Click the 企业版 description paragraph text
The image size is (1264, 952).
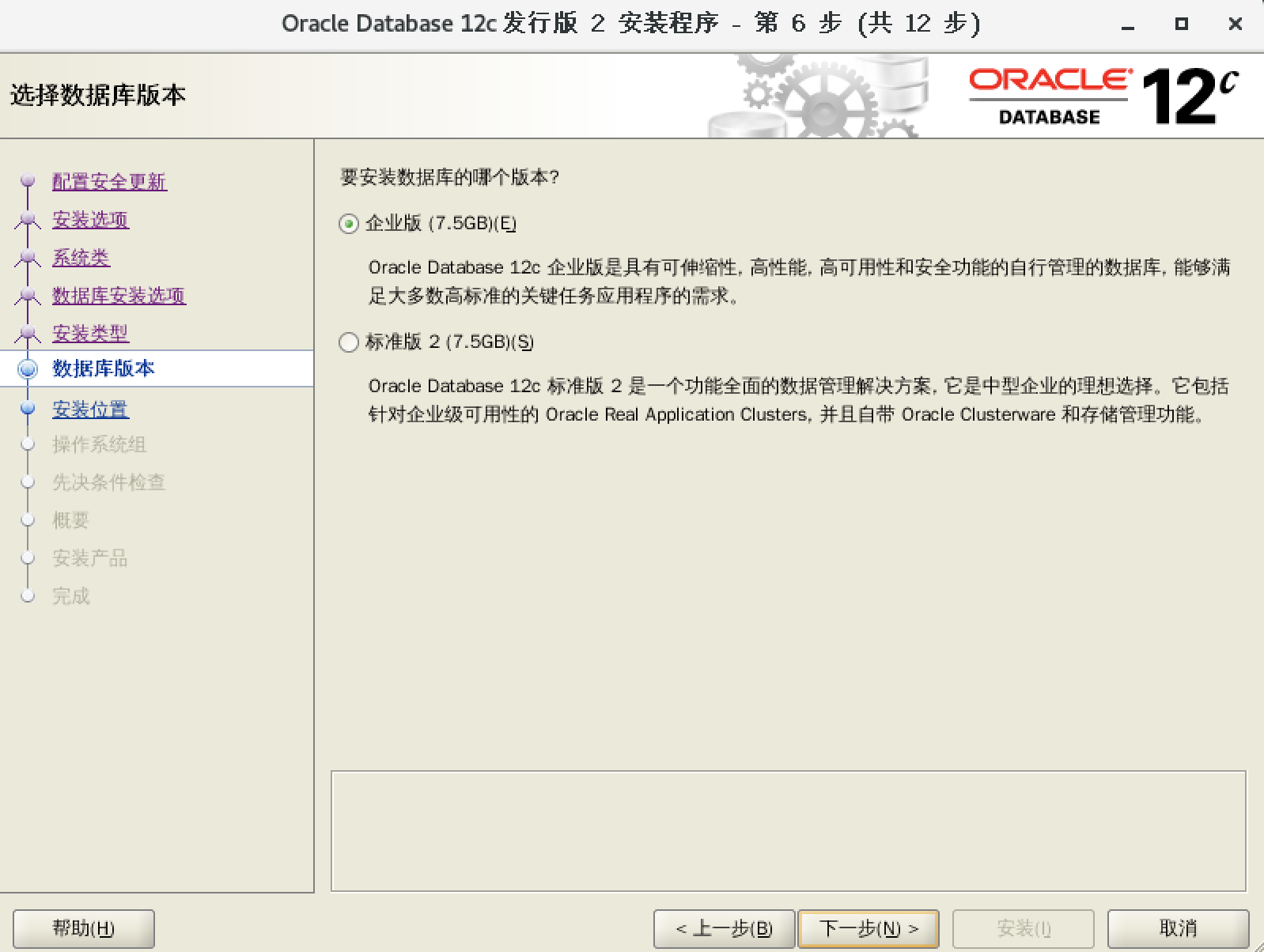(x=799, y=282)
